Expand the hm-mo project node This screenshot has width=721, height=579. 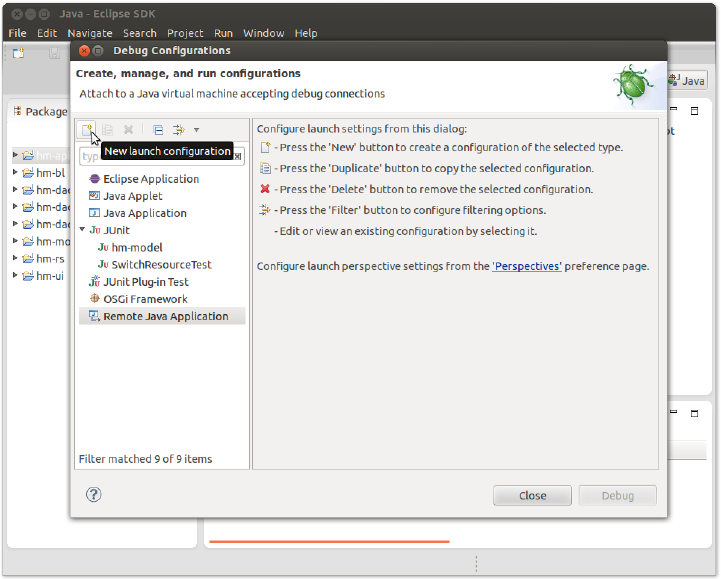coord(15,241)
